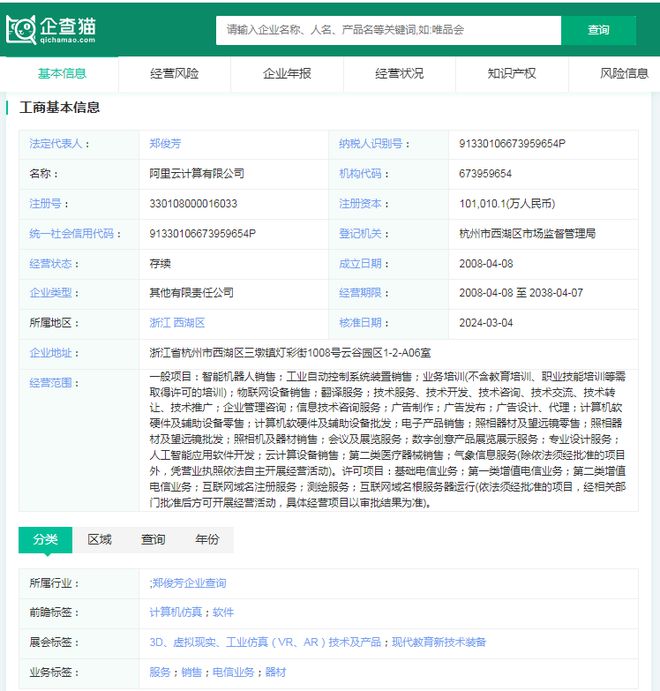Open the 郑俊芳企业查询 link

[189, 583]
